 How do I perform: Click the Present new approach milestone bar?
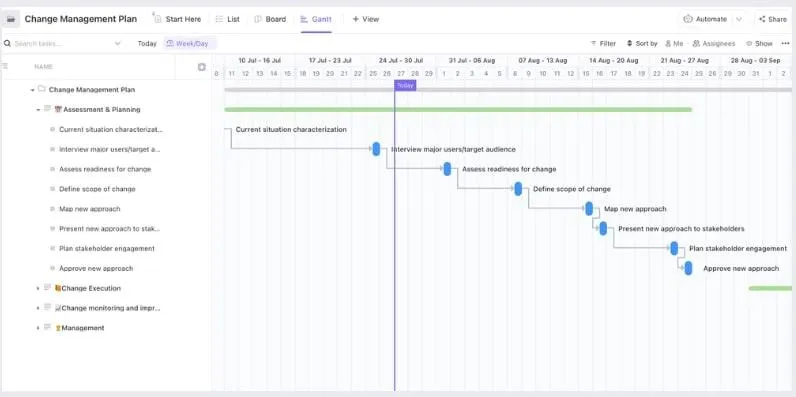[603, 228]
